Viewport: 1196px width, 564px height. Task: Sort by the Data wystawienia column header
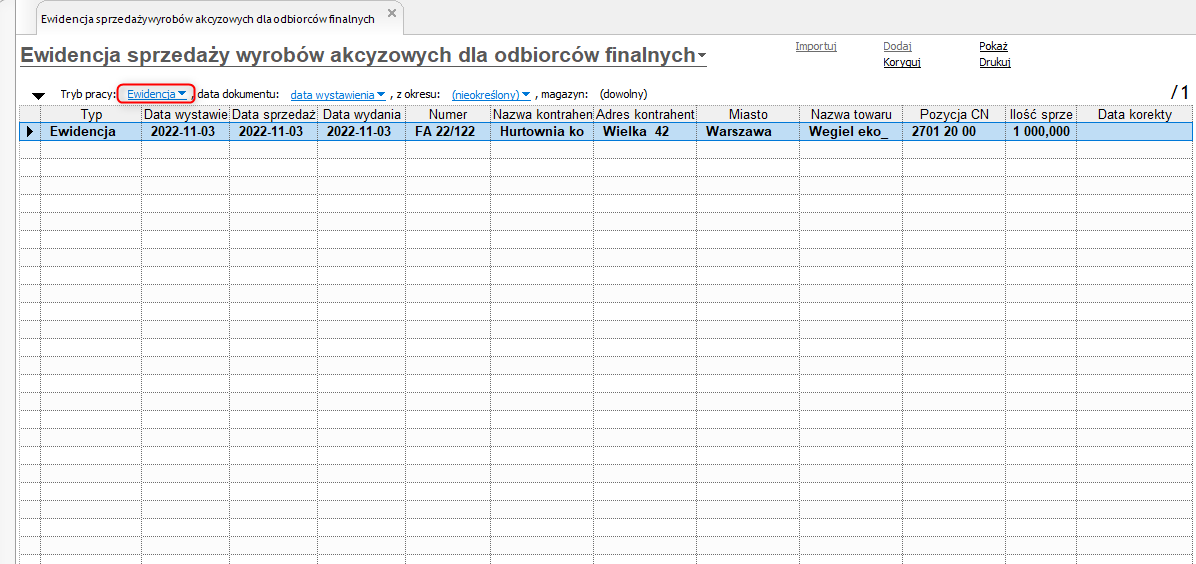pos(185,114)
